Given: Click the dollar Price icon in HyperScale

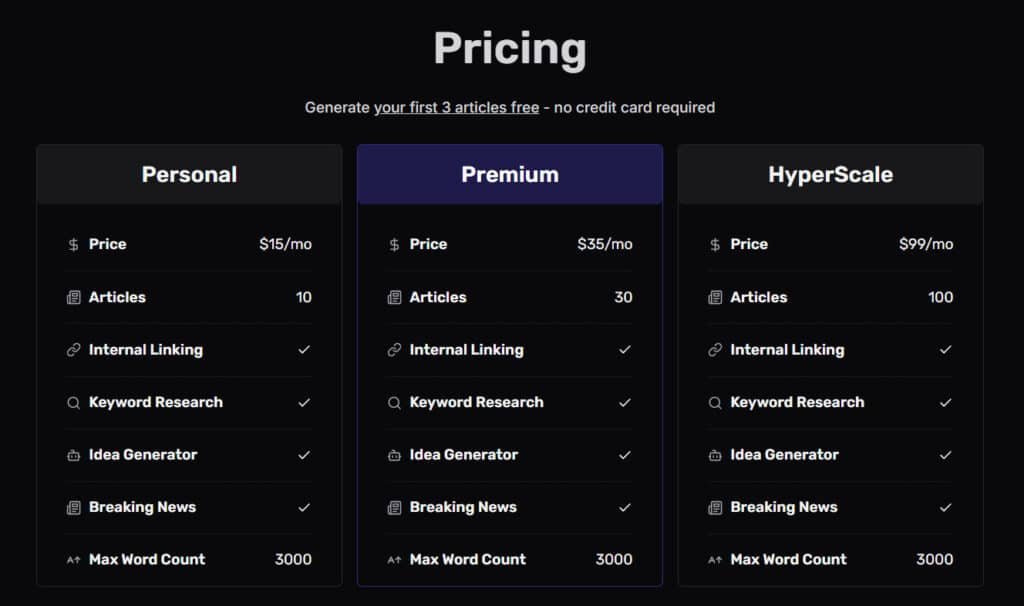Looking at the screenshot, I should 715,244.
